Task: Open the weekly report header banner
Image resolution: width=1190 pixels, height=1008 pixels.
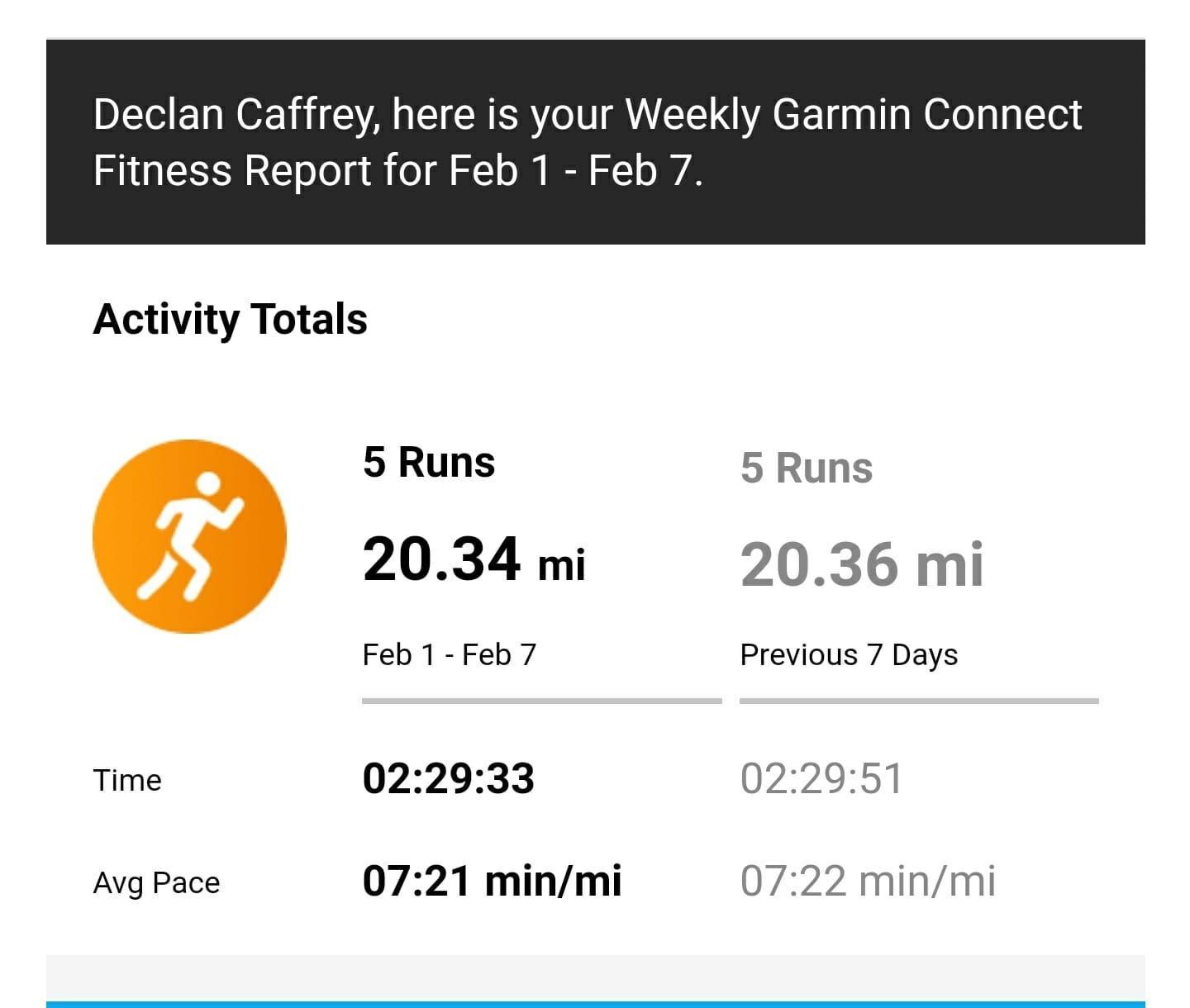Action: (x=595, y=141)
